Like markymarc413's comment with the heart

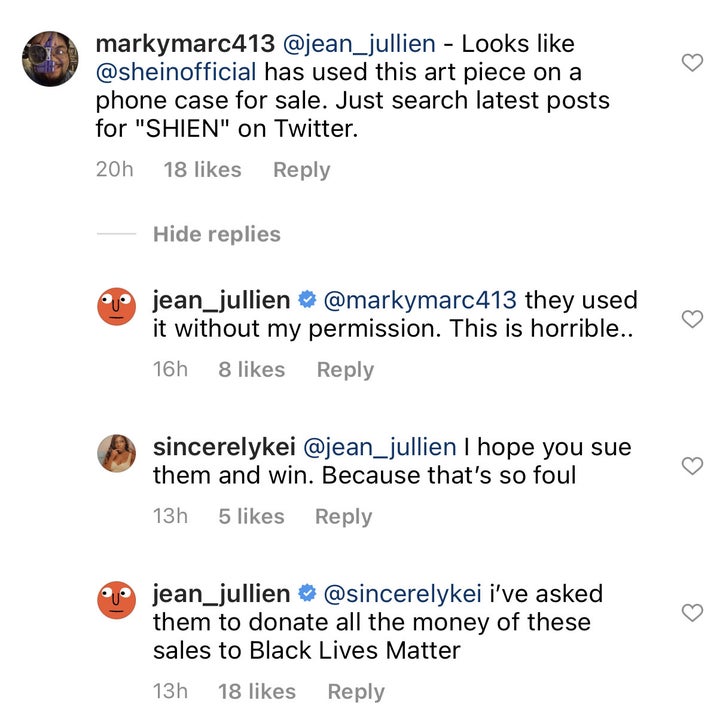coord(691,63)
